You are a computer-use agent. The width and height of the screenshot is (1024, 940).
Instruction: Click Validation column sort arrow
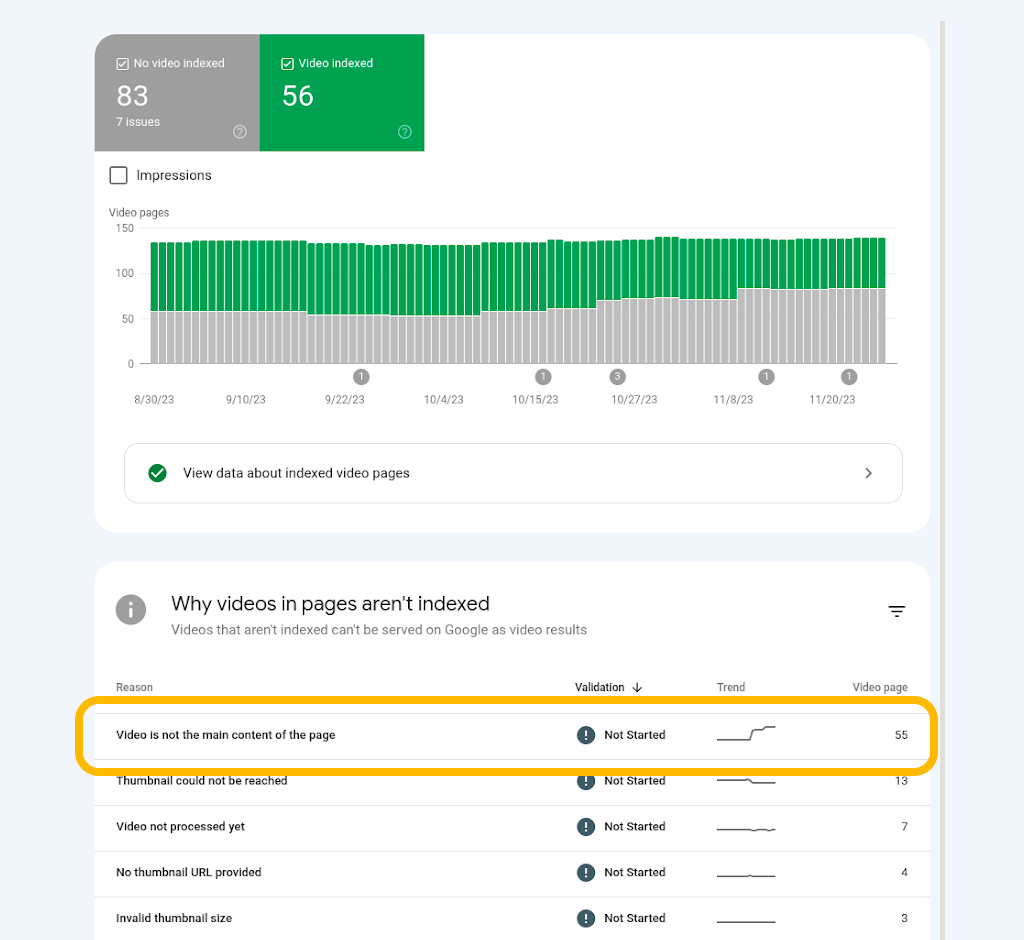point(637,687)
